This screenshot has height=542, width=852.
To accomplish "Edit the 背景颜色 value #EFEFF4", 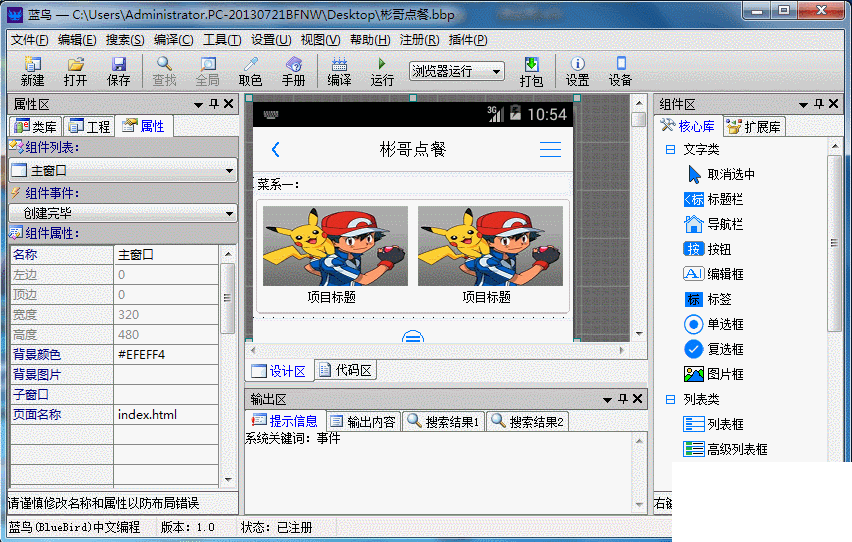I will point(166,354).
